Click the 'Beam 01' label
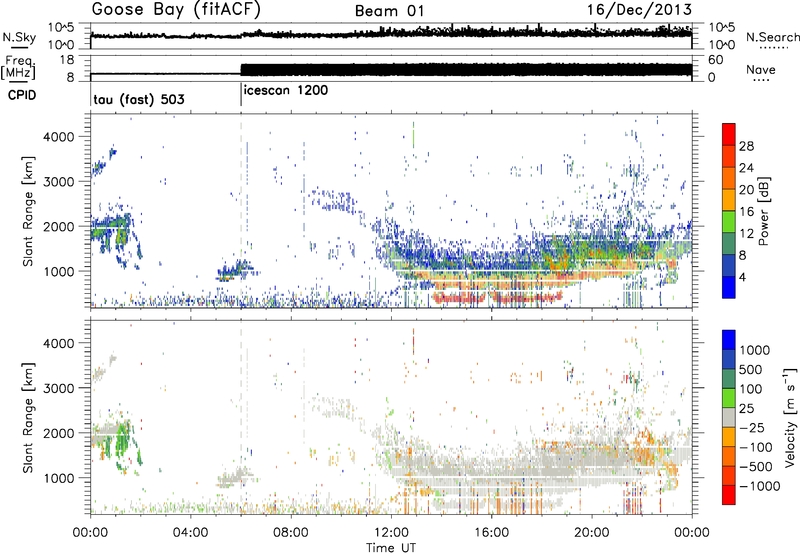 (390, 11)
